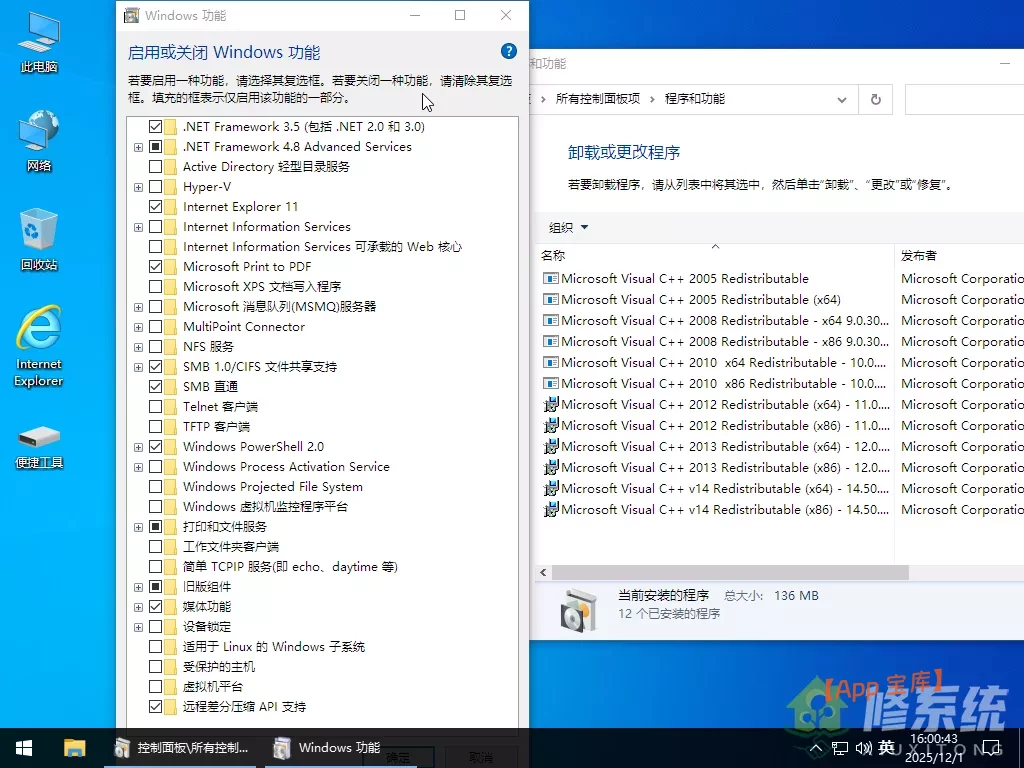Expand the Internet Information Services node
1024x768 pixels.
coord(139,227)
